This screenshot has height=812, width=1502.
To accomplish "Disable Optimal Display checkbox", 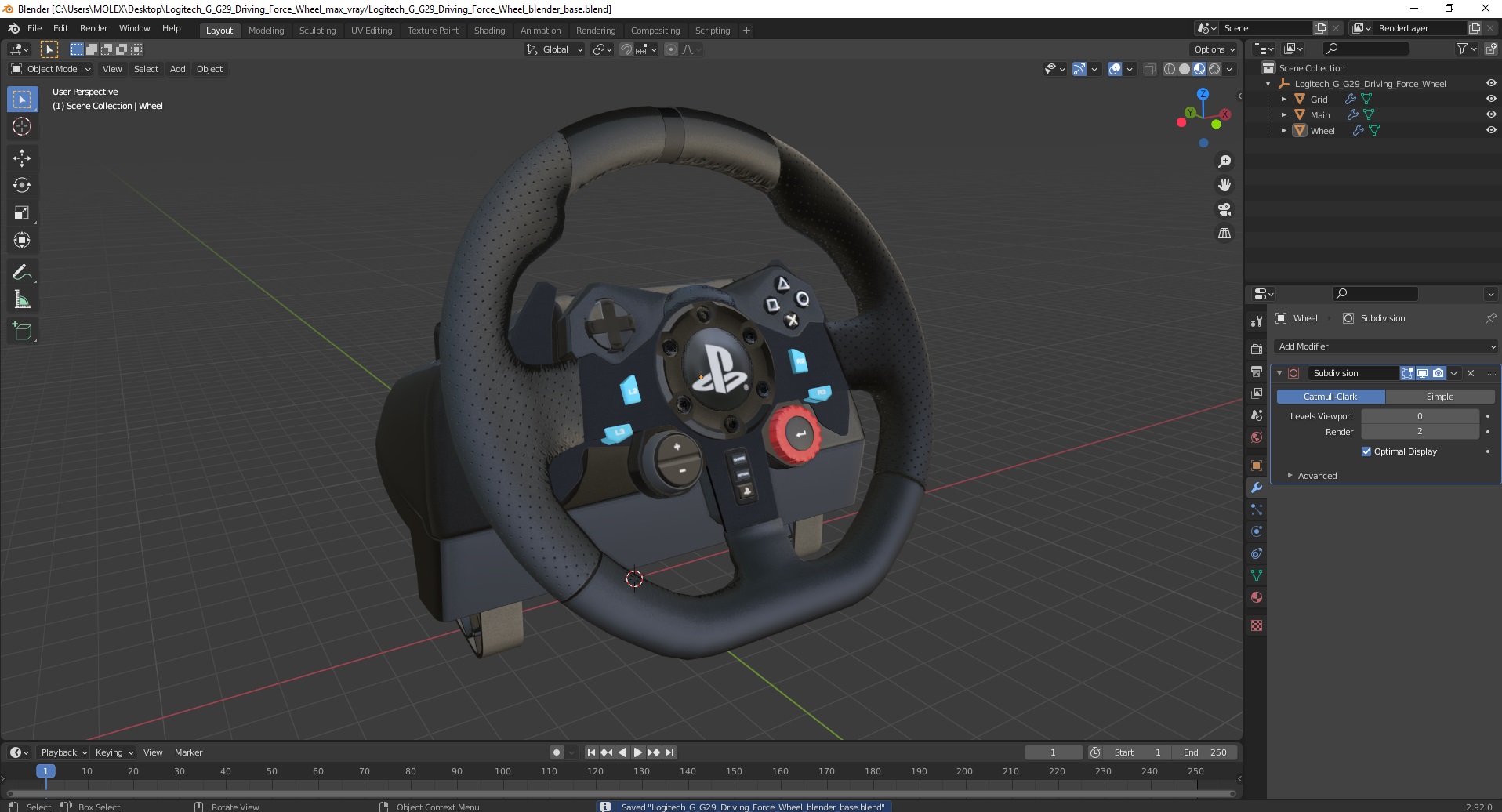I will tap(1366, 451).
